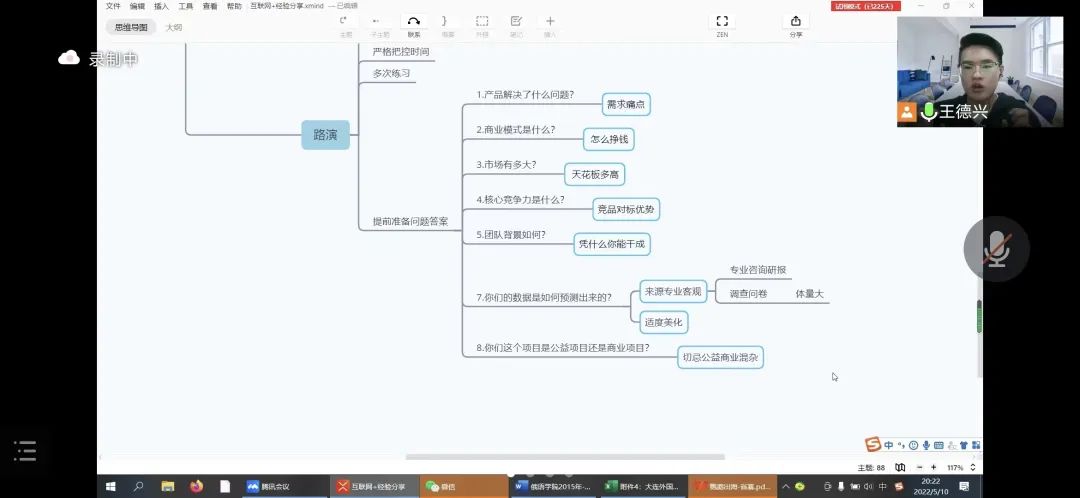The width and height of the screenshot is (1080, 498).
Task: Open Firefox from the taskbar
Action: pyautogui.click(x=196, y=487)
